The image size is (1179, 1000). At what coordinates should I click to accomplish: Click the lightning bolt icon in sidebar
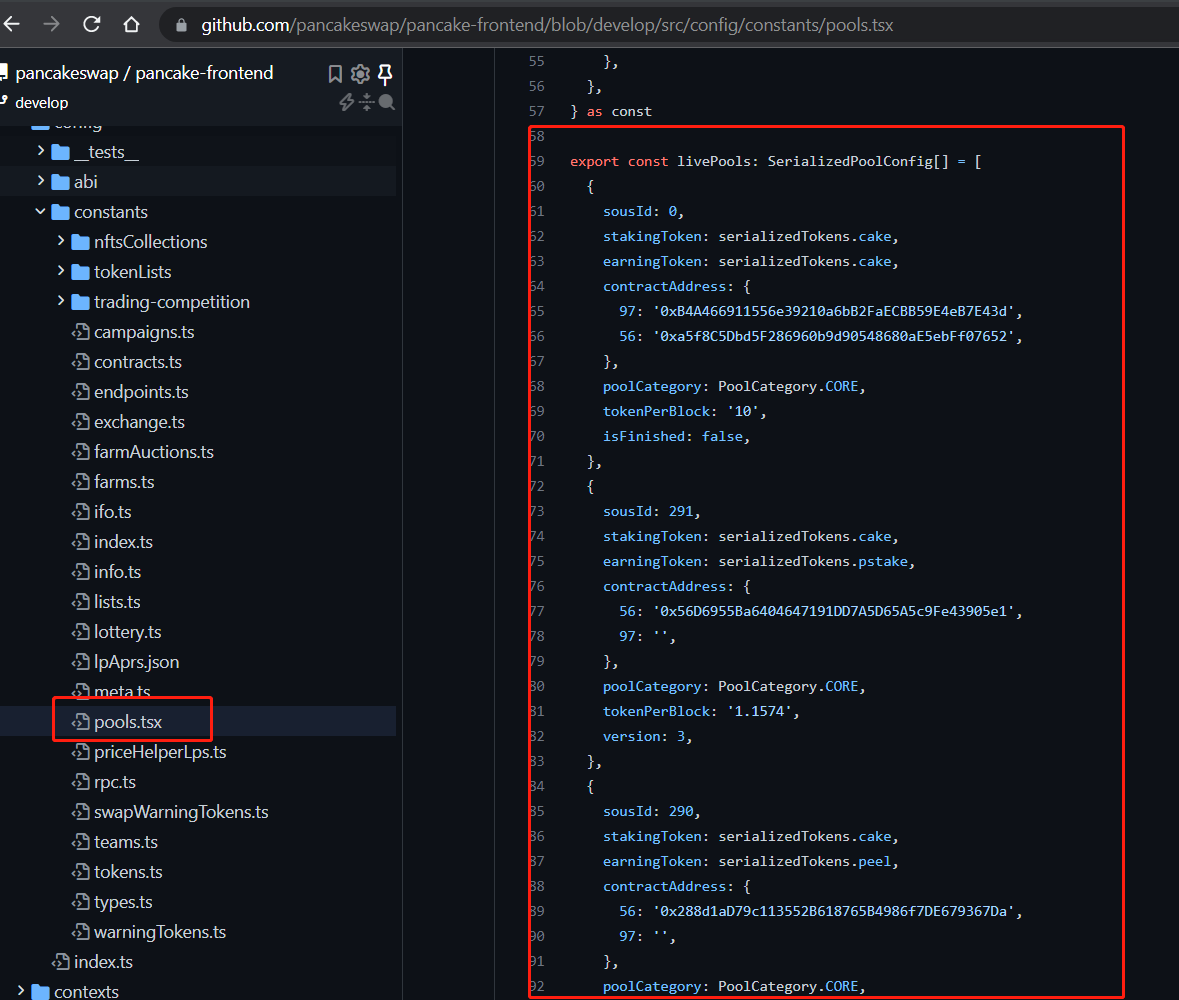[347, 102]
